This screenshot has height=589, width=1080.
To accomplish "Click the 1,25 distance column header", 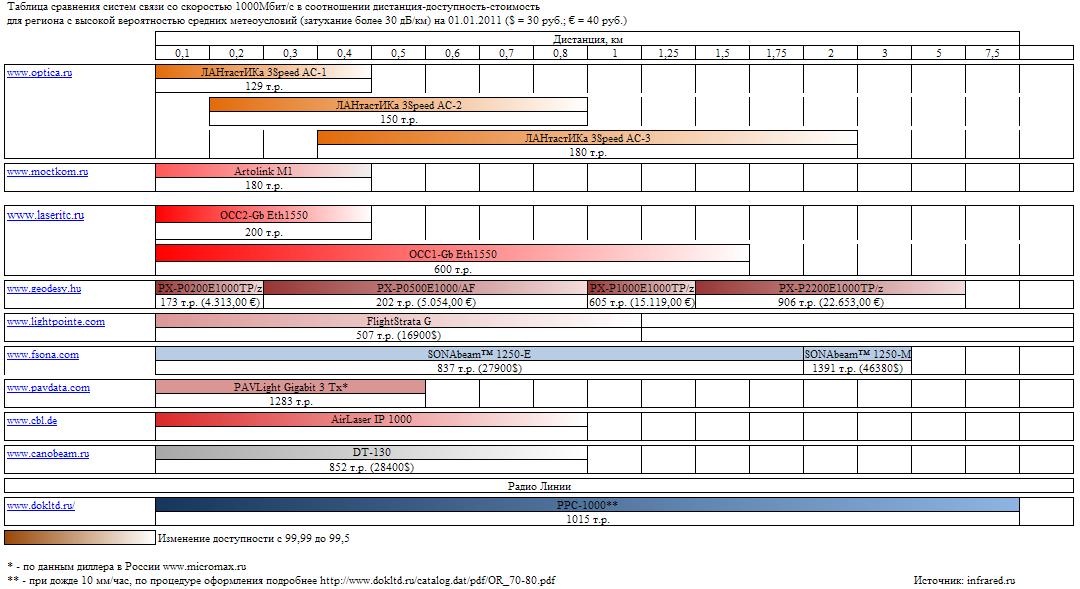I will tap(668, 53).
